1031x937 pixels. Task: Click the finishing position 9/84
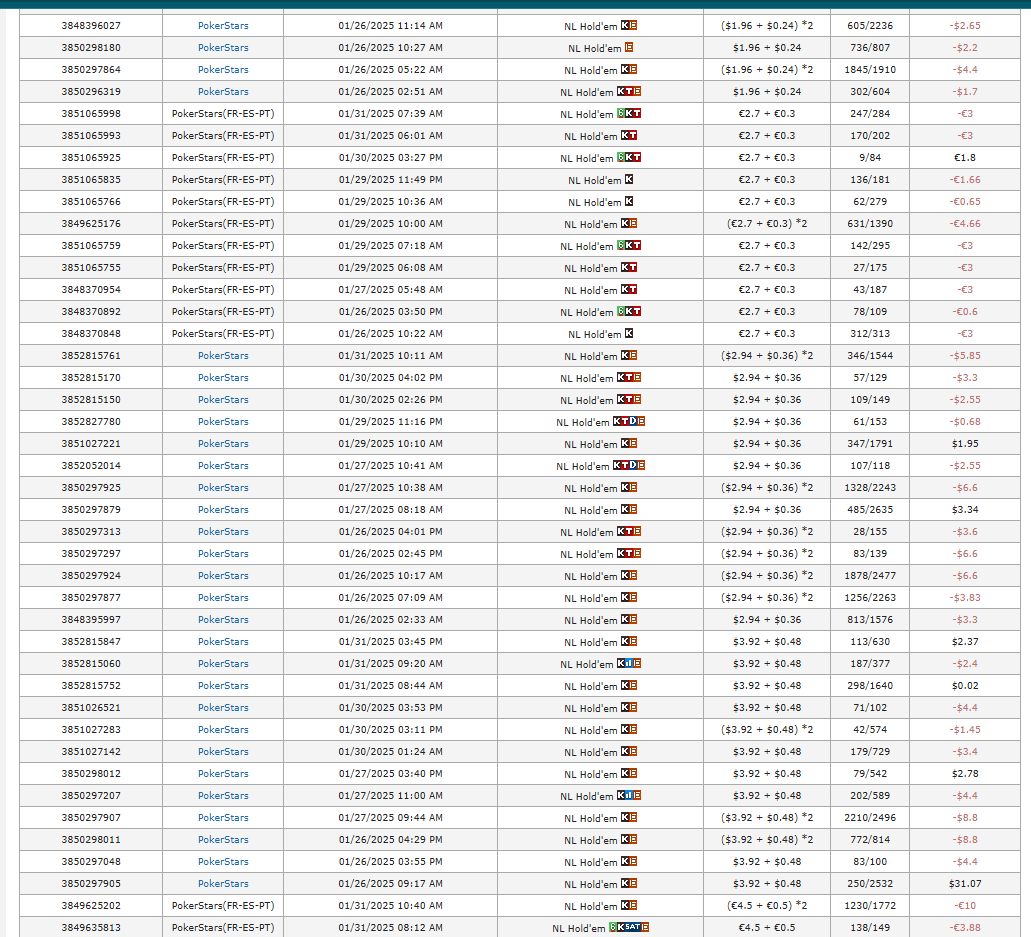pyautogui.click(x=870, y=158)
